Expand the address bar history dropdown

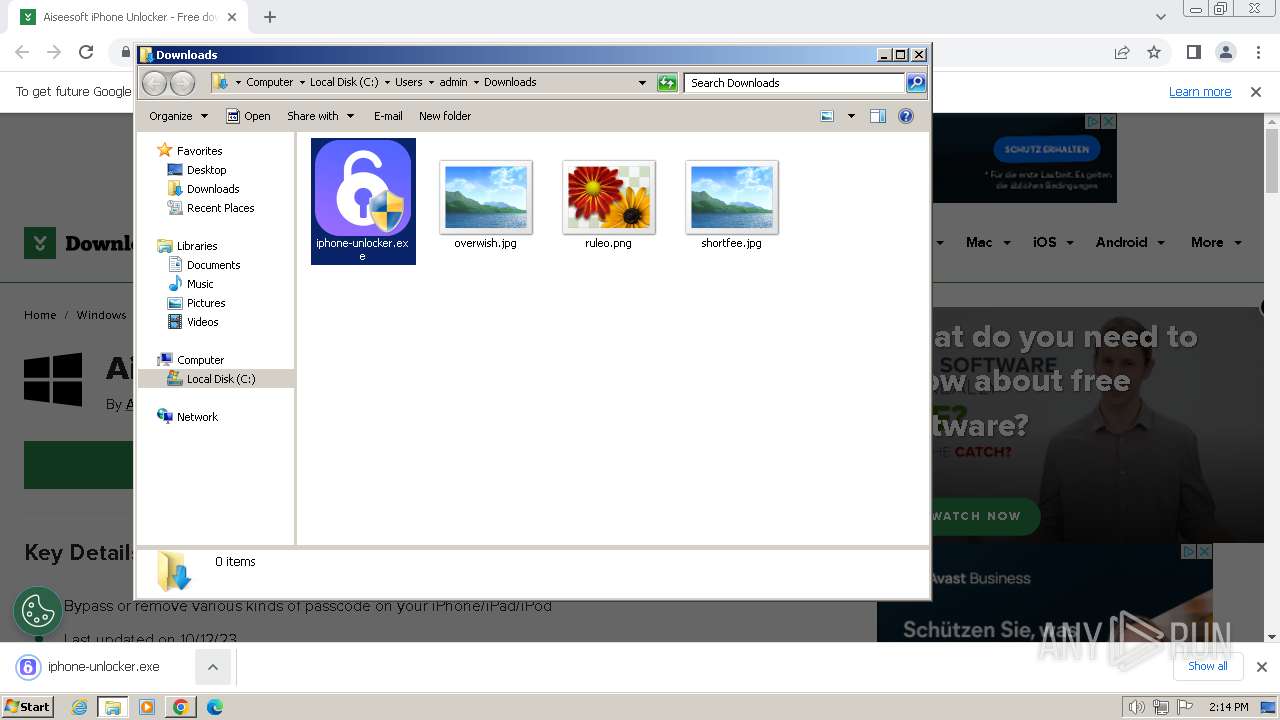tap(642, 83)
